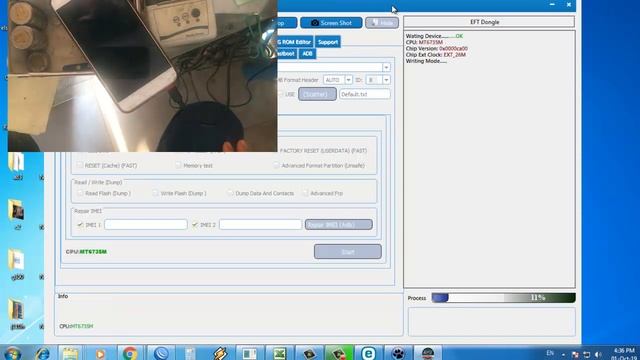The image size is (640, 360).
Task: Open Windows Media Player from taskbar
Action: [x=100, y=353]
